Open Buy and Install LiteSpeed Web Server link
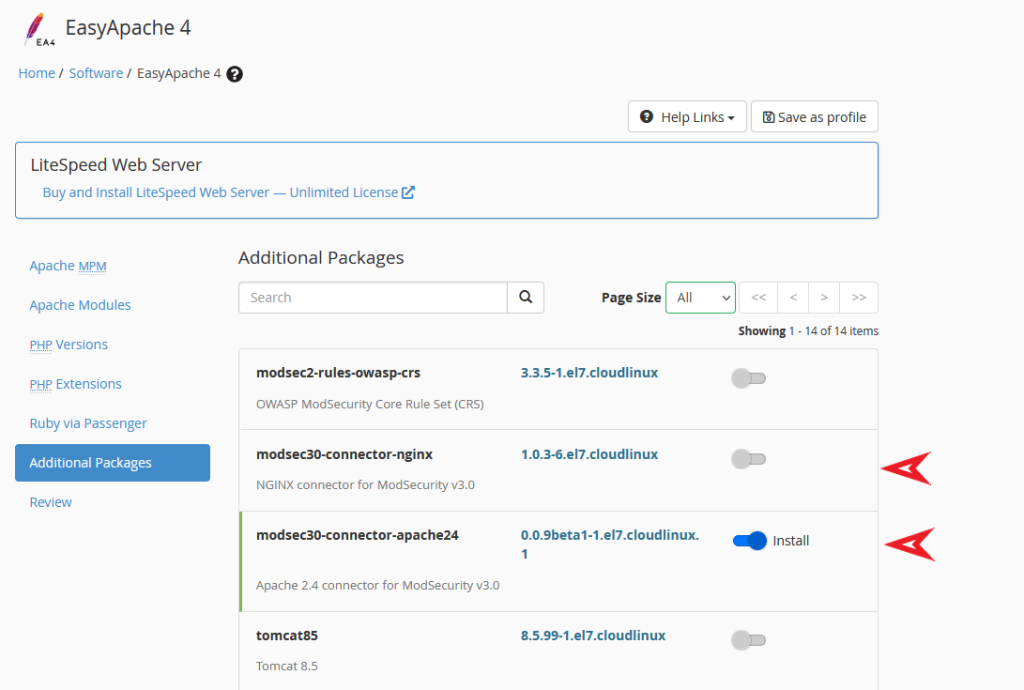Viewport: 1024px width, 690px height. point(220,192)
